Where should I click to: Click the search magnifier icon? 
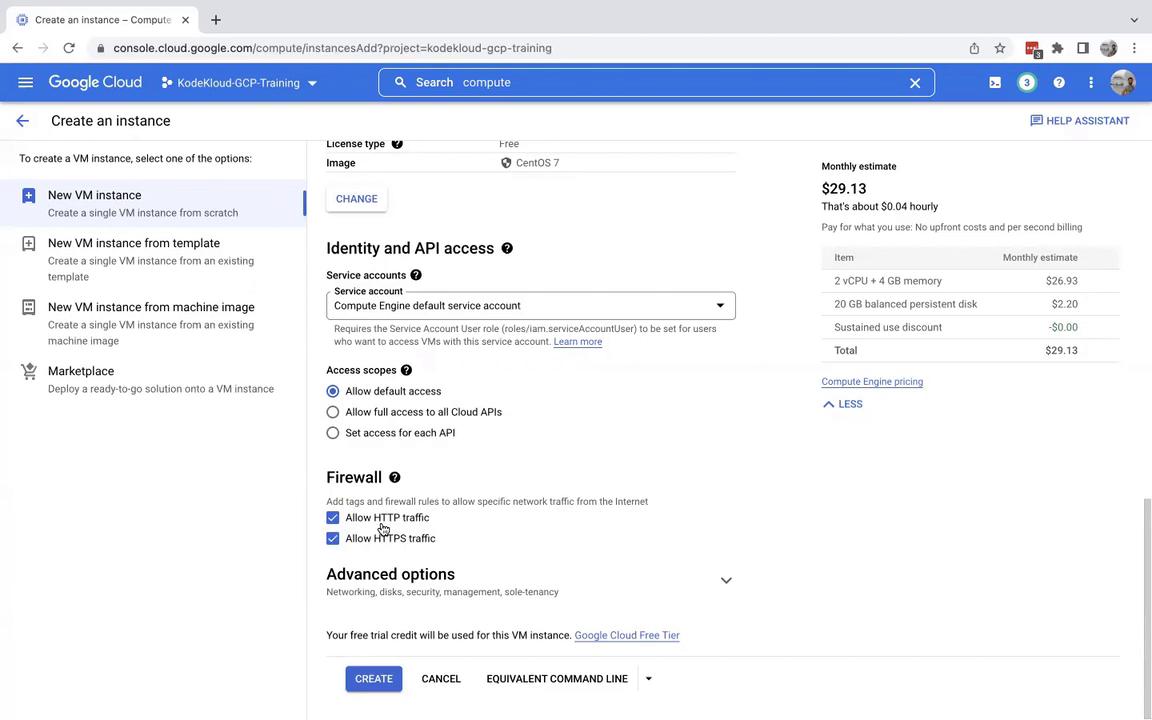pos(400,82)
